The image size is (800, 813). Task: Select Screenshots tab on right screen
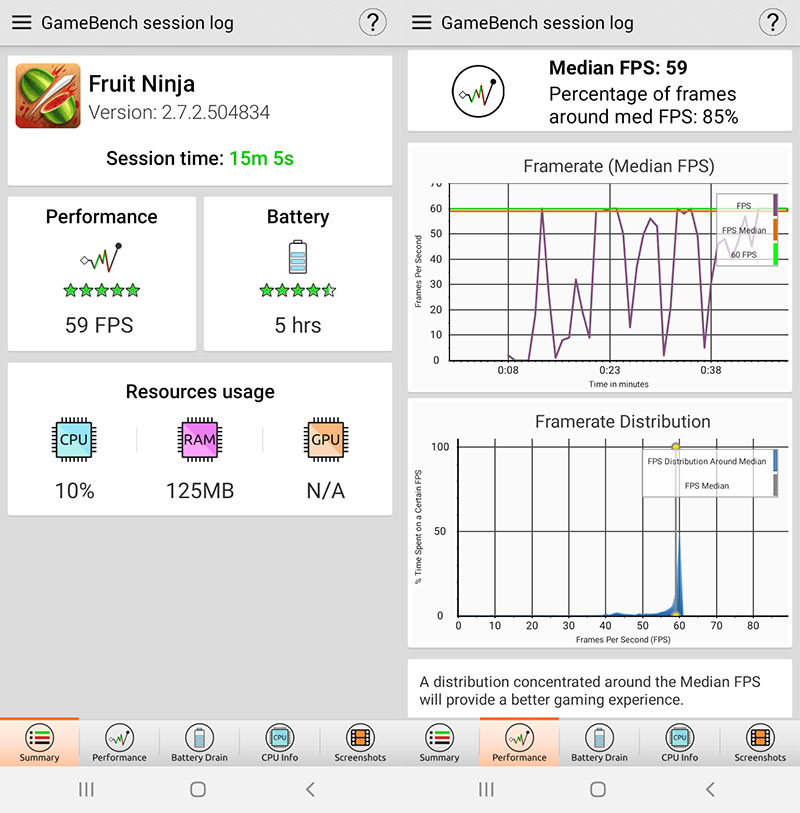pos(760,742)
